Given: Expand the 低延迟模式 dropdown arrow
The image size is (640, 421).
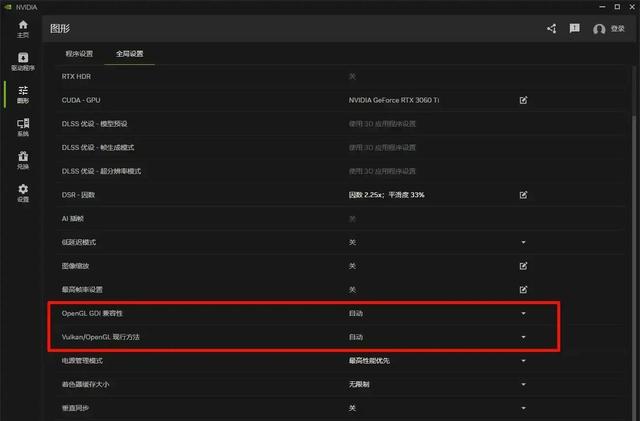Looking at the screenshot, I should [523, 242].
